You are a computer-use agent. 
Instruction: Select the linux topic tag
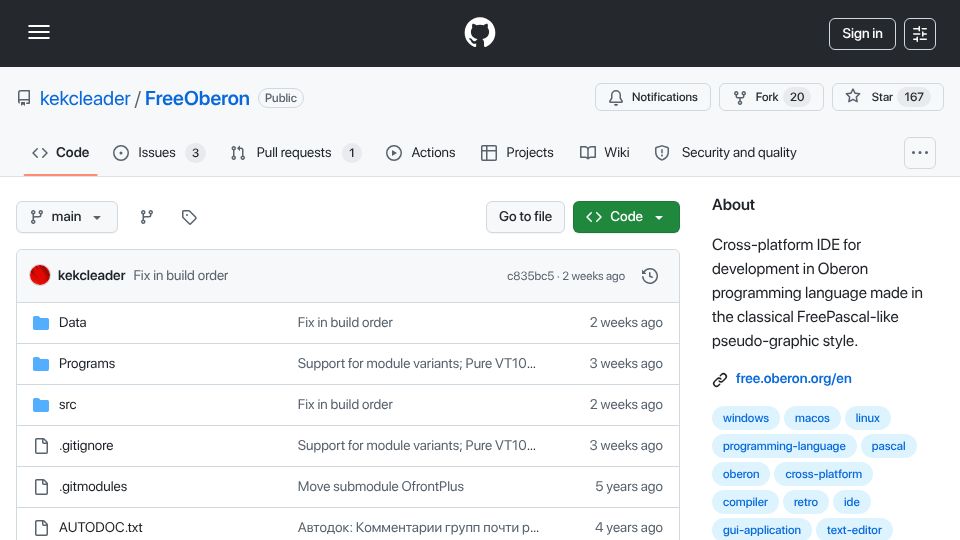point(867,418)
